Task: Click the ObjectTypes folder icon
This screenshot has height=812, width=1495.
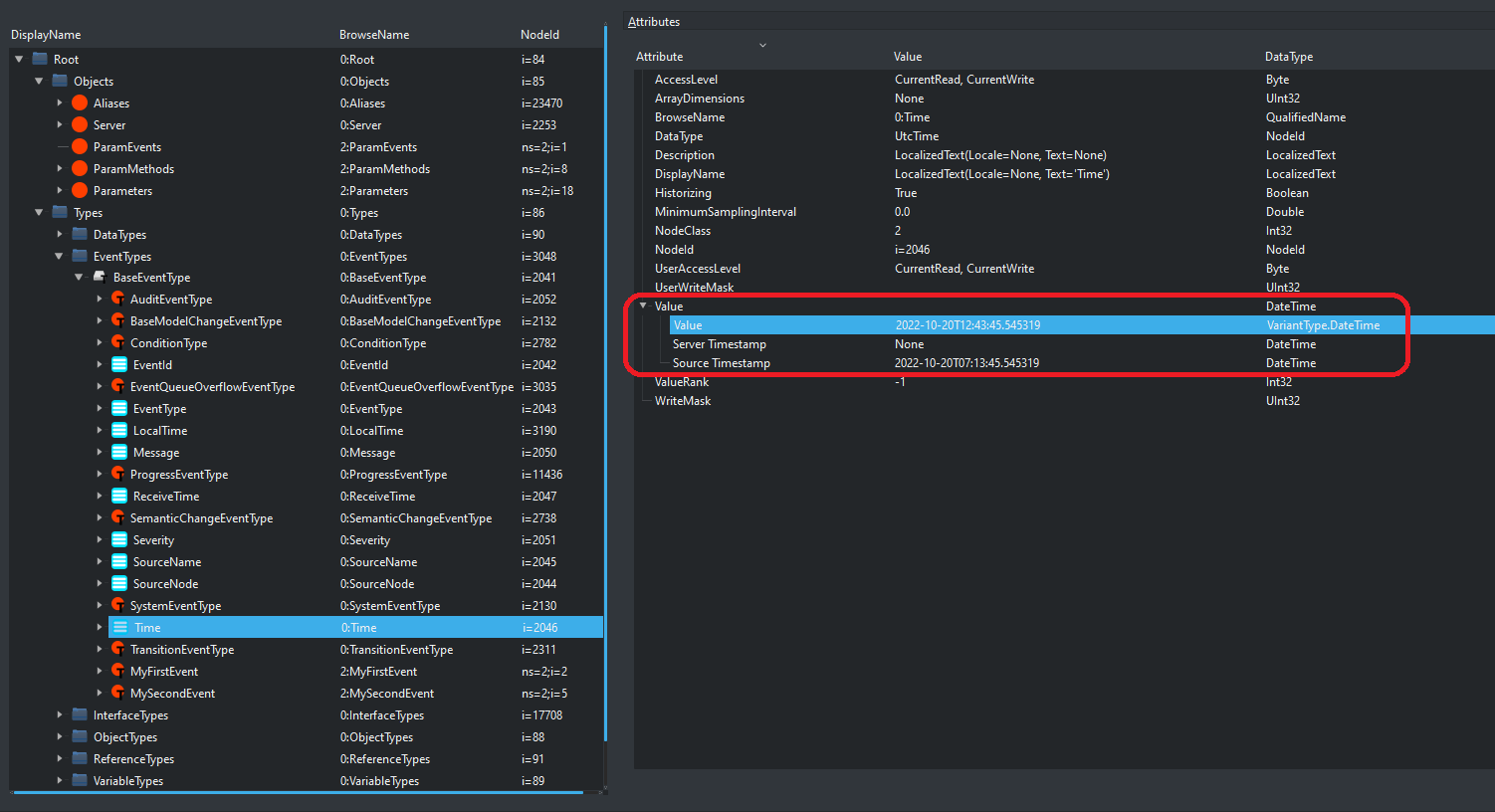Action: coord(80,737)
